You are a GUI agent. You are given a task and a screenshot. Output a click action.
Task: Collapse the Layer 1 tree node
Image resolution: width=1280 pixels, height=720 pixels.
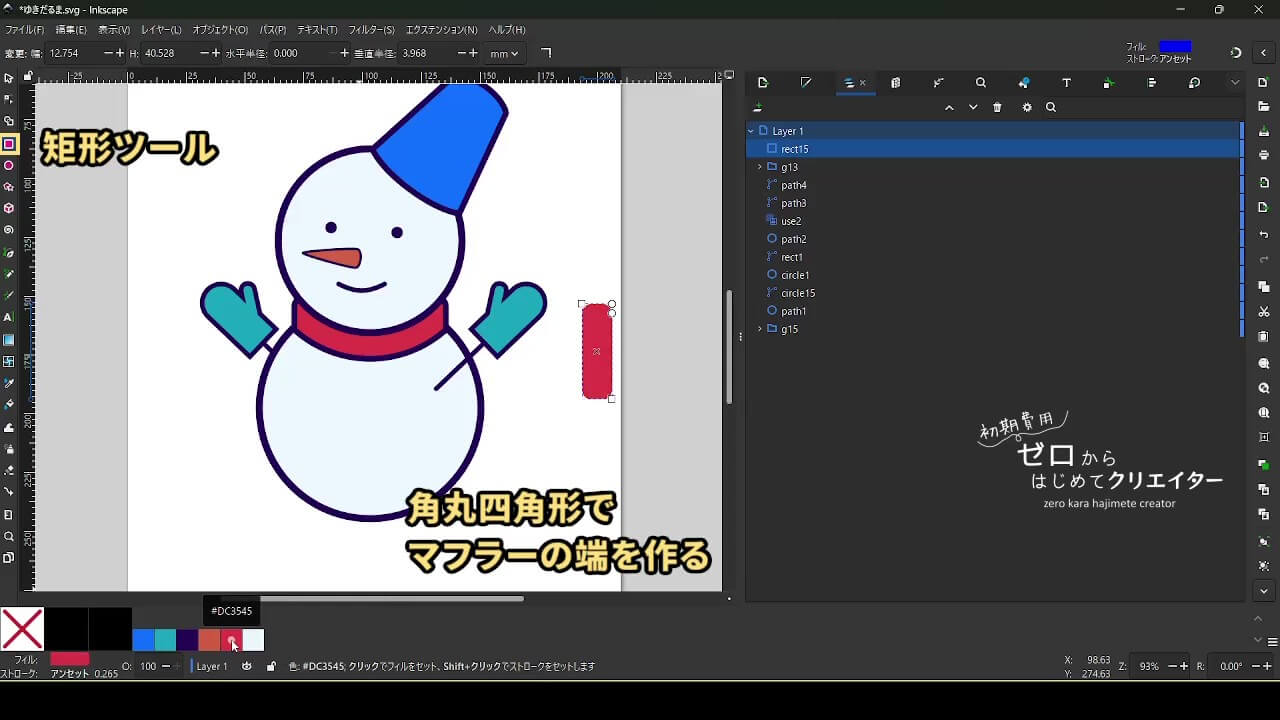(751, 131)
